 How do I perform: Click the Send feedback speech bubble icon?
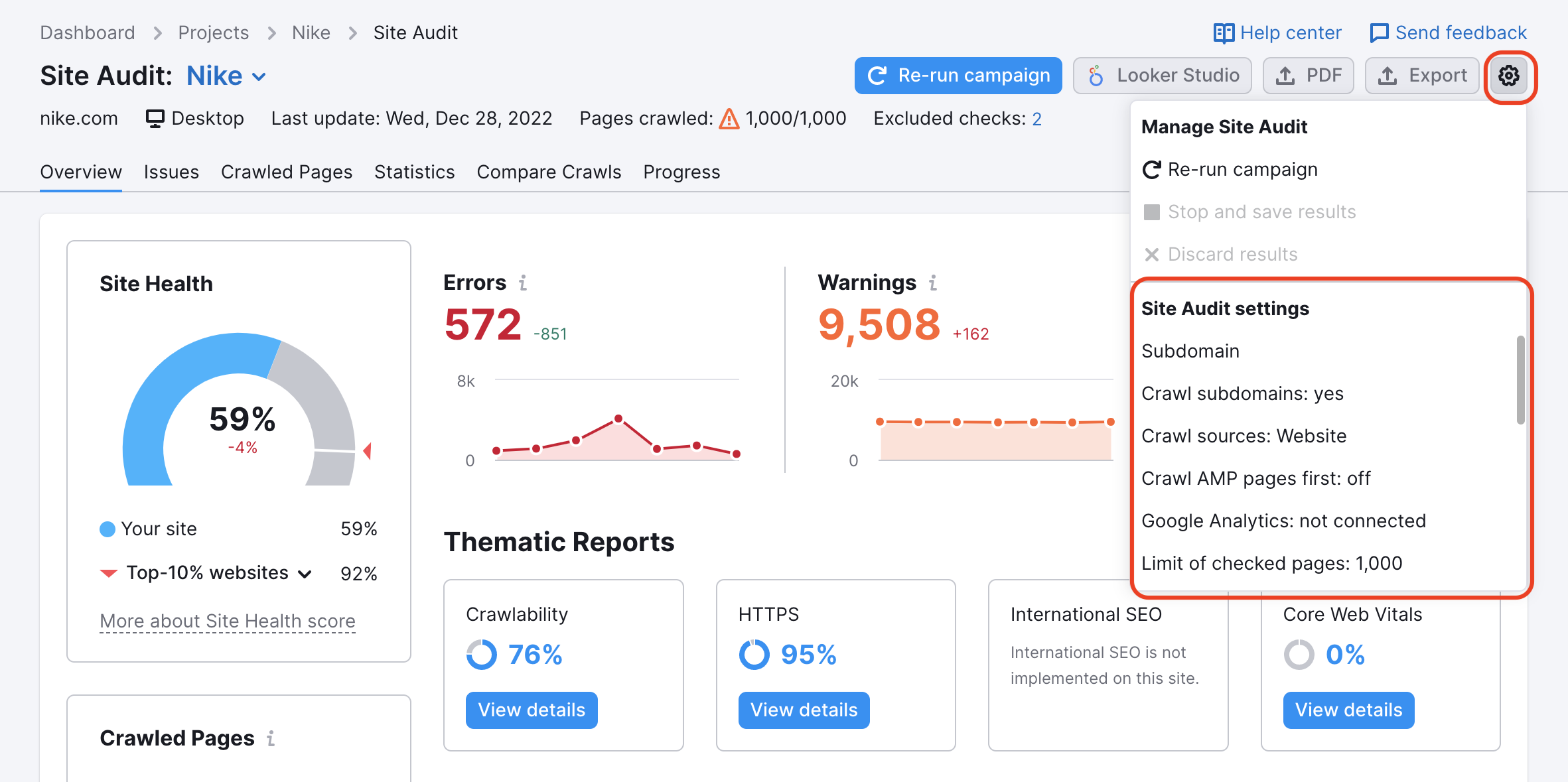(1379, 33)
